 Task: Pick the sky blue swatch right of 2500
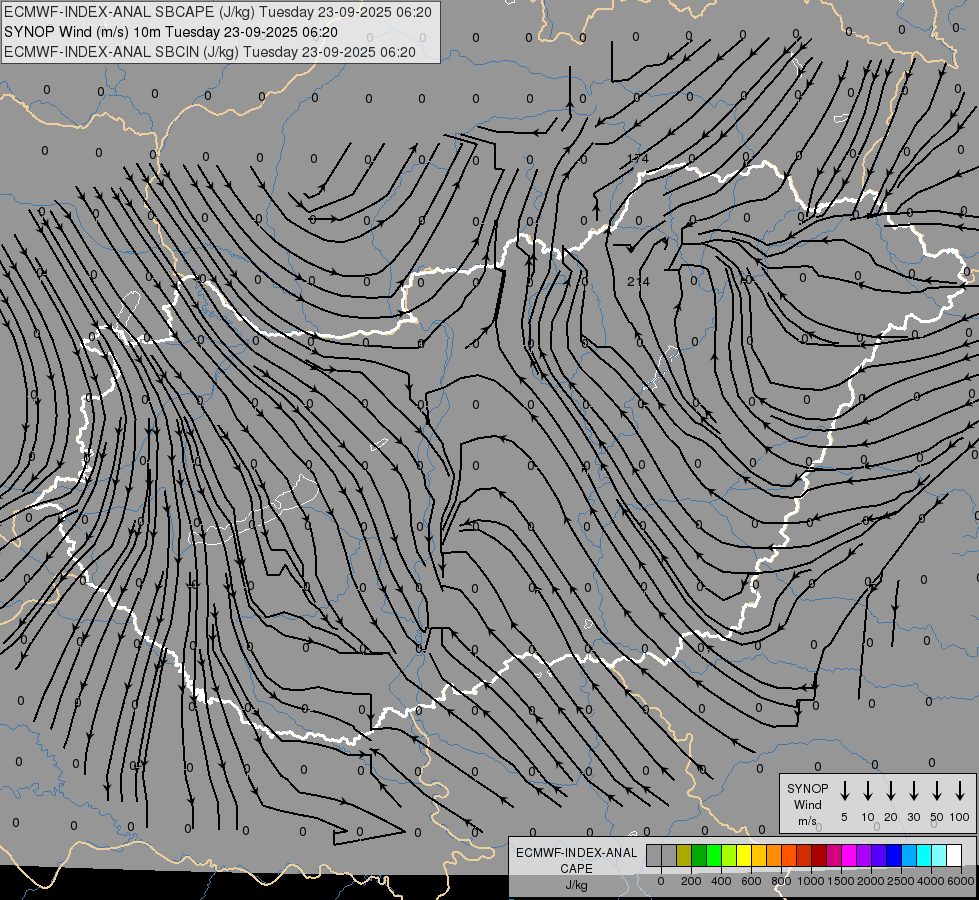click(x=908, y=855)
